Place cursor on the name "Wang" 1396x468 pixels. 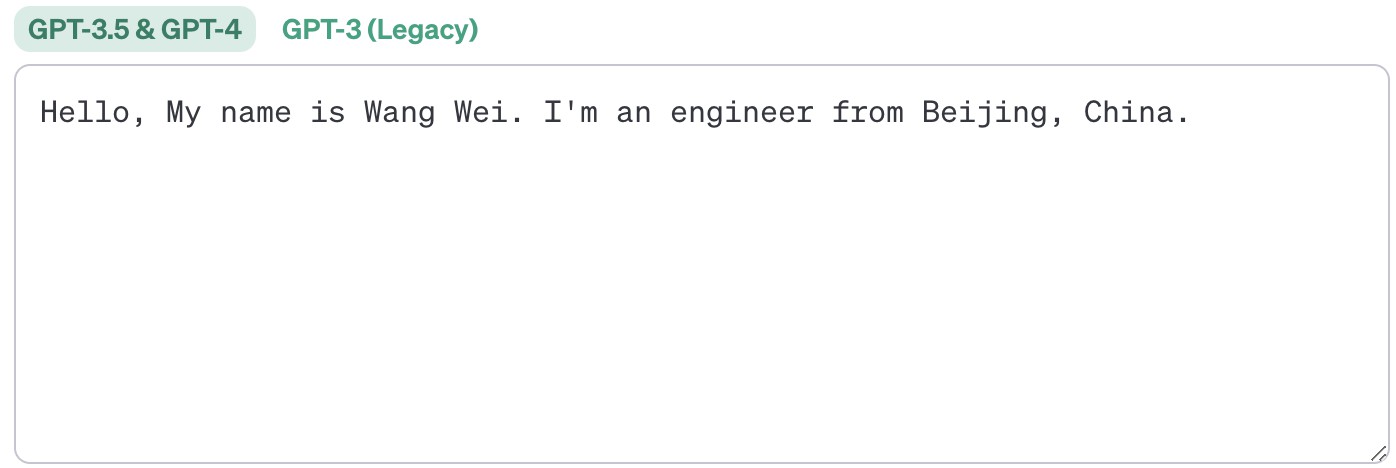pyautogui.click(x=400, y=115)
